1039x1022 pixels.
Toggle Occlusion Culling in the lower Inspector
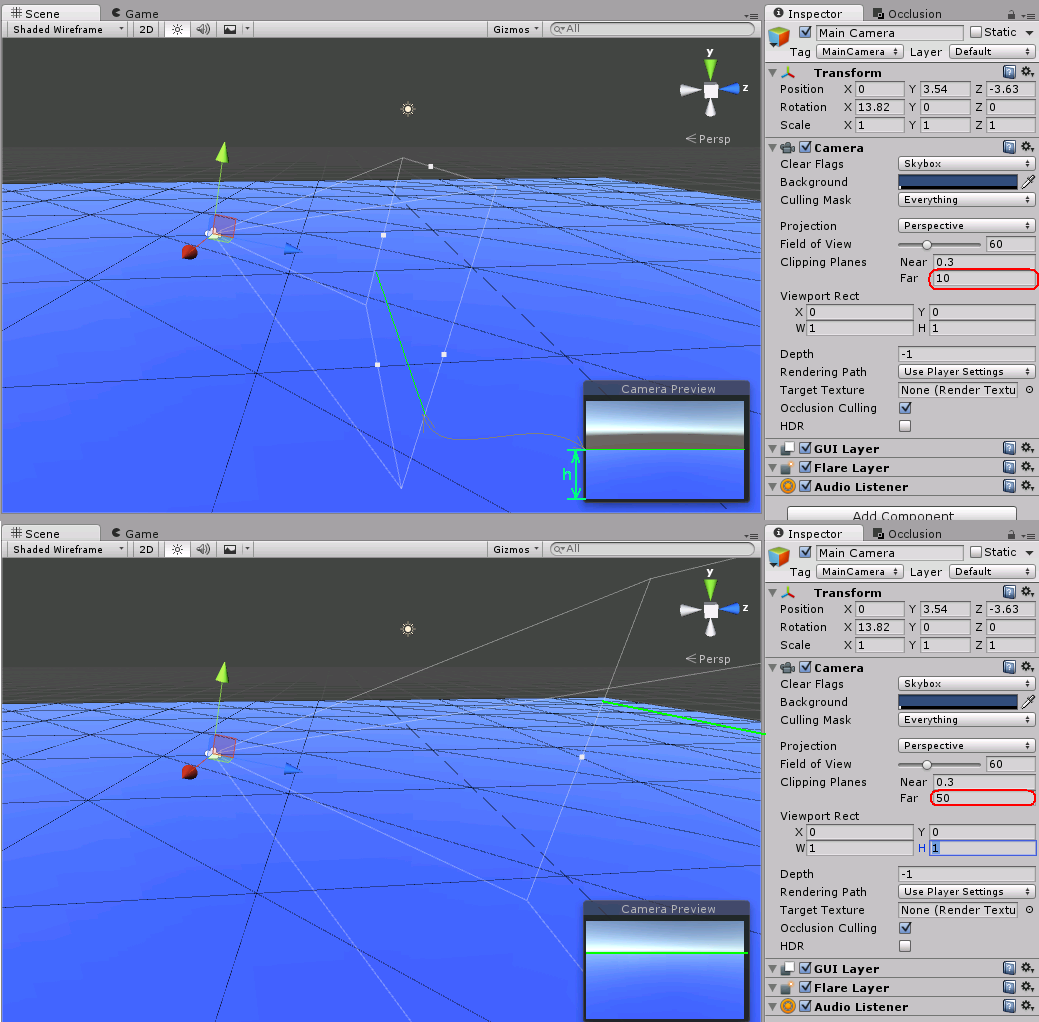point(905,928)
